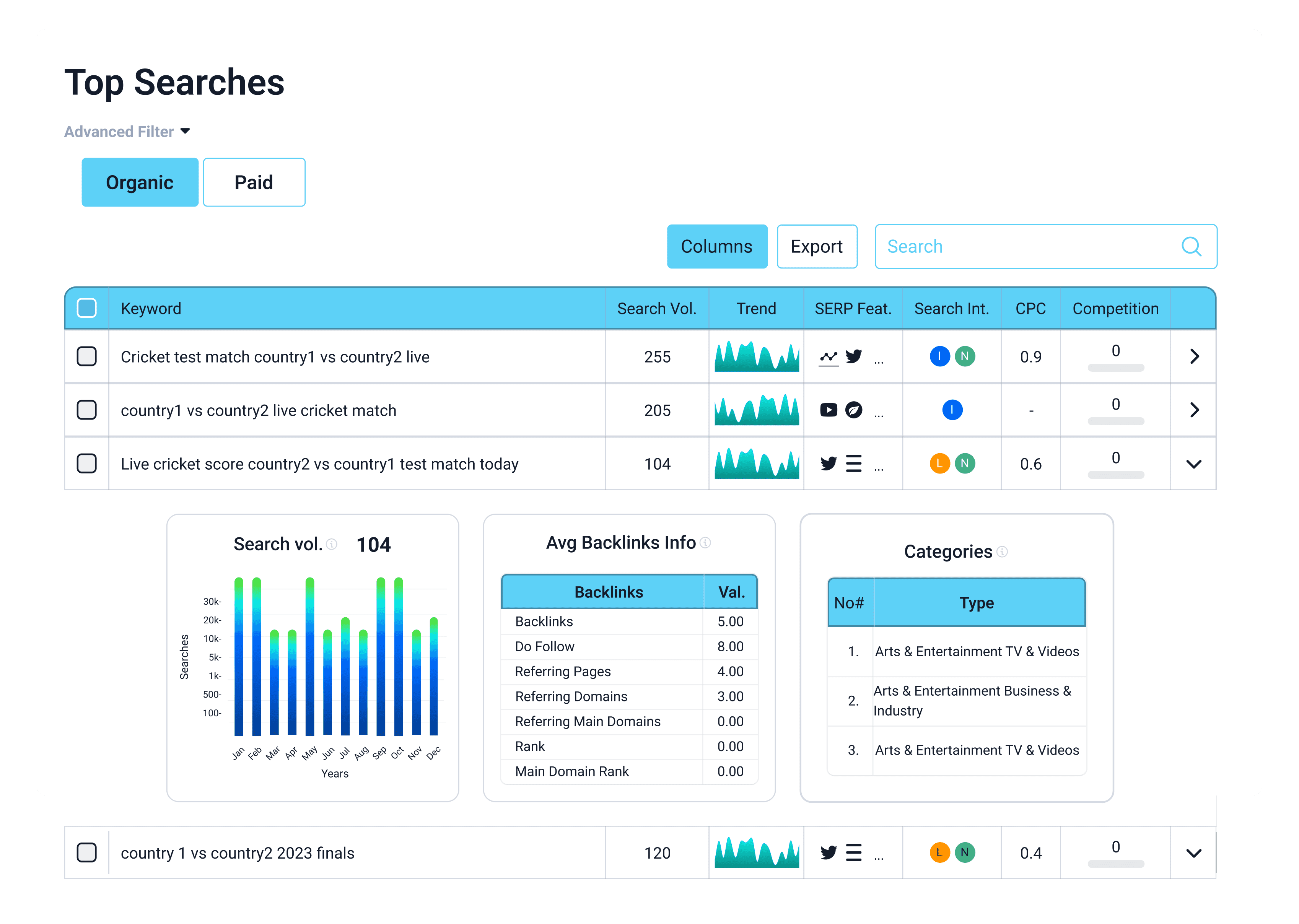Screen dimensions: 1299x924
Task: Click the chart line icon in first row
Action: click(x=829, y=358)
